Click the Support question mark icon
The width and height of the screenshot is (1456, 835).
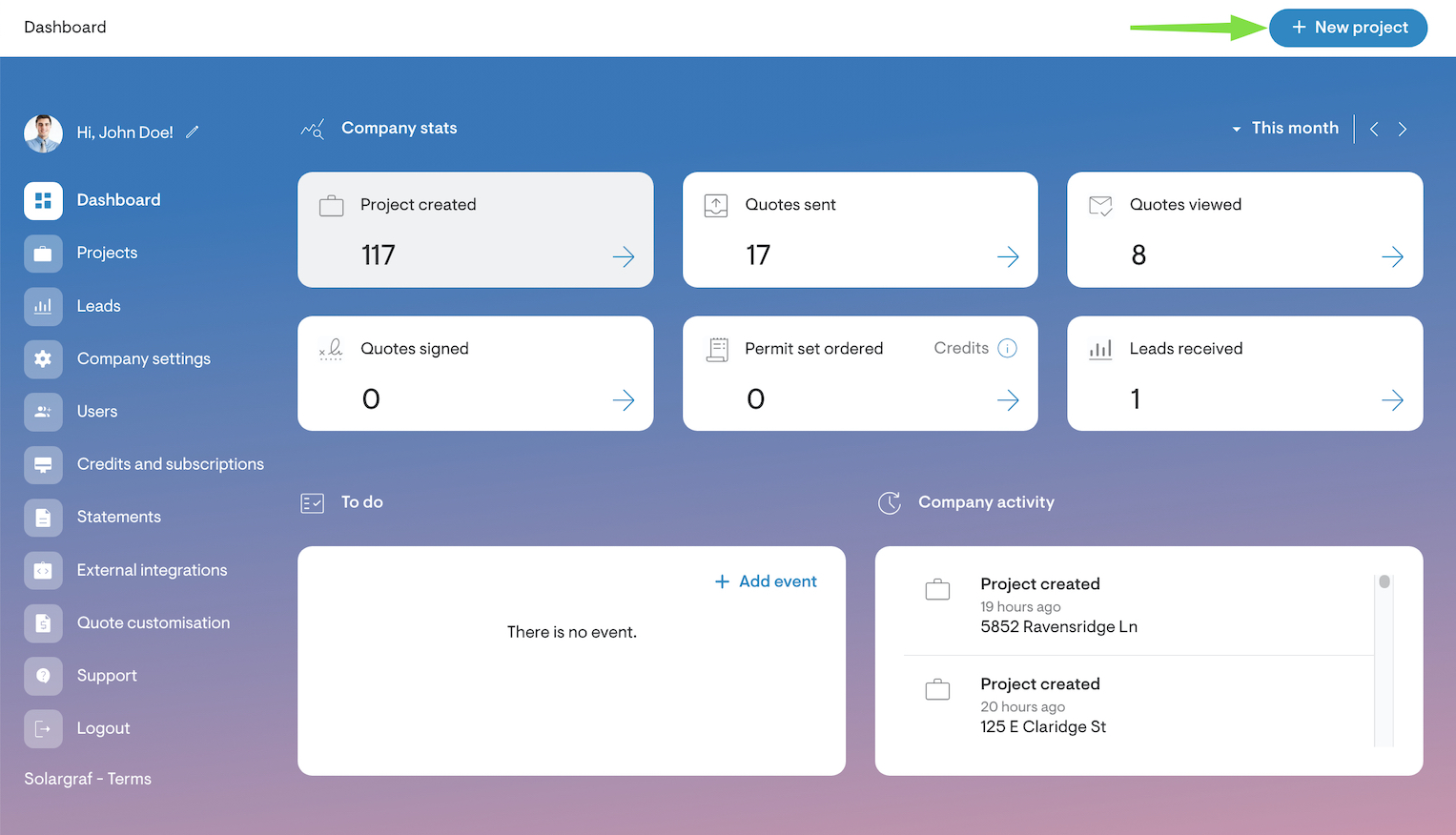tap(43, 676)
